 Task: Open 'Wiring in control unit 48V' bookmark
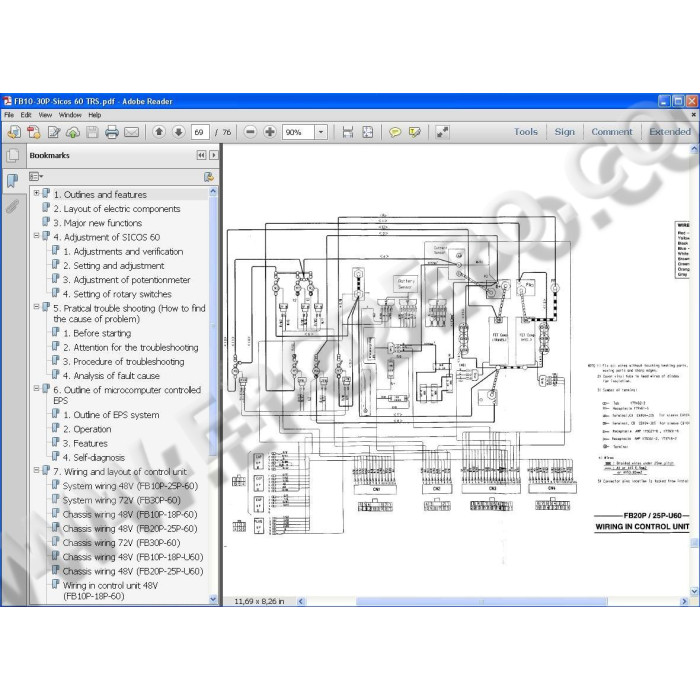click(x=110, y=591)
